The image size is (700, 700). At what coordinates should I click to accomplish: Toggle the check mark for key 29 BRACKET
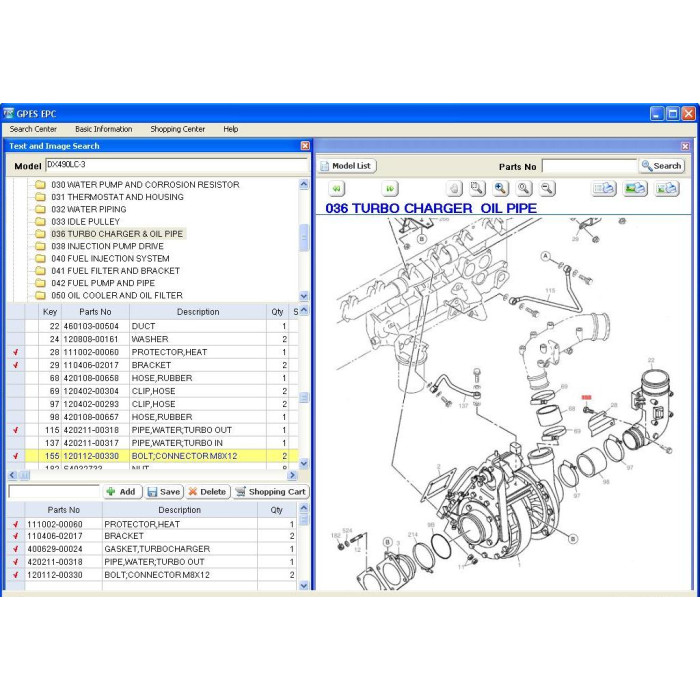(16, 365)
